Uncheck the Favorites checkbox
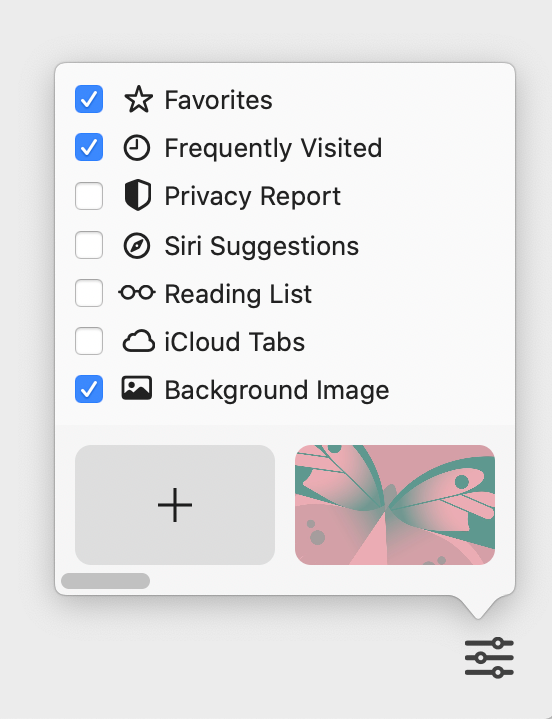 pos(89,99)
